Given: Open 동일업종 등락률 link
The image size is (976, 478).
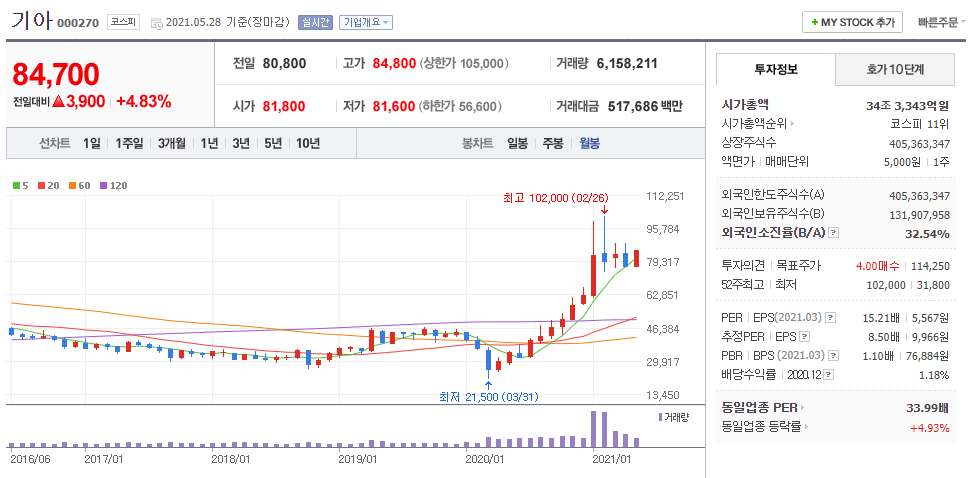Looking at the screenshot, I should (x=765, y=428).
